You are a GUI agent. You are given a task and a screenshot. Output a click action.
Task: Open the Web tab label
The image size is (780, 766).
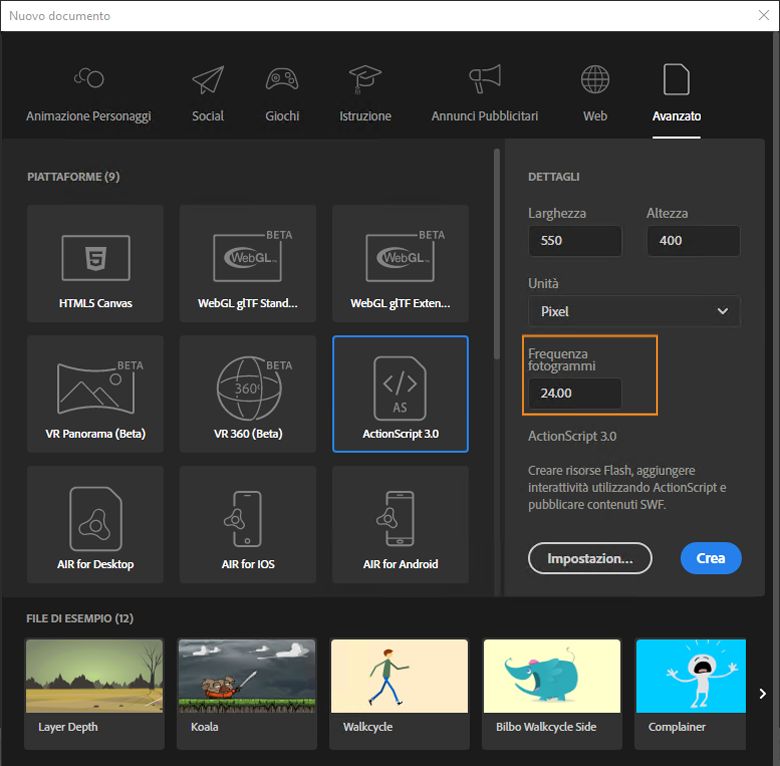point(595,116)
